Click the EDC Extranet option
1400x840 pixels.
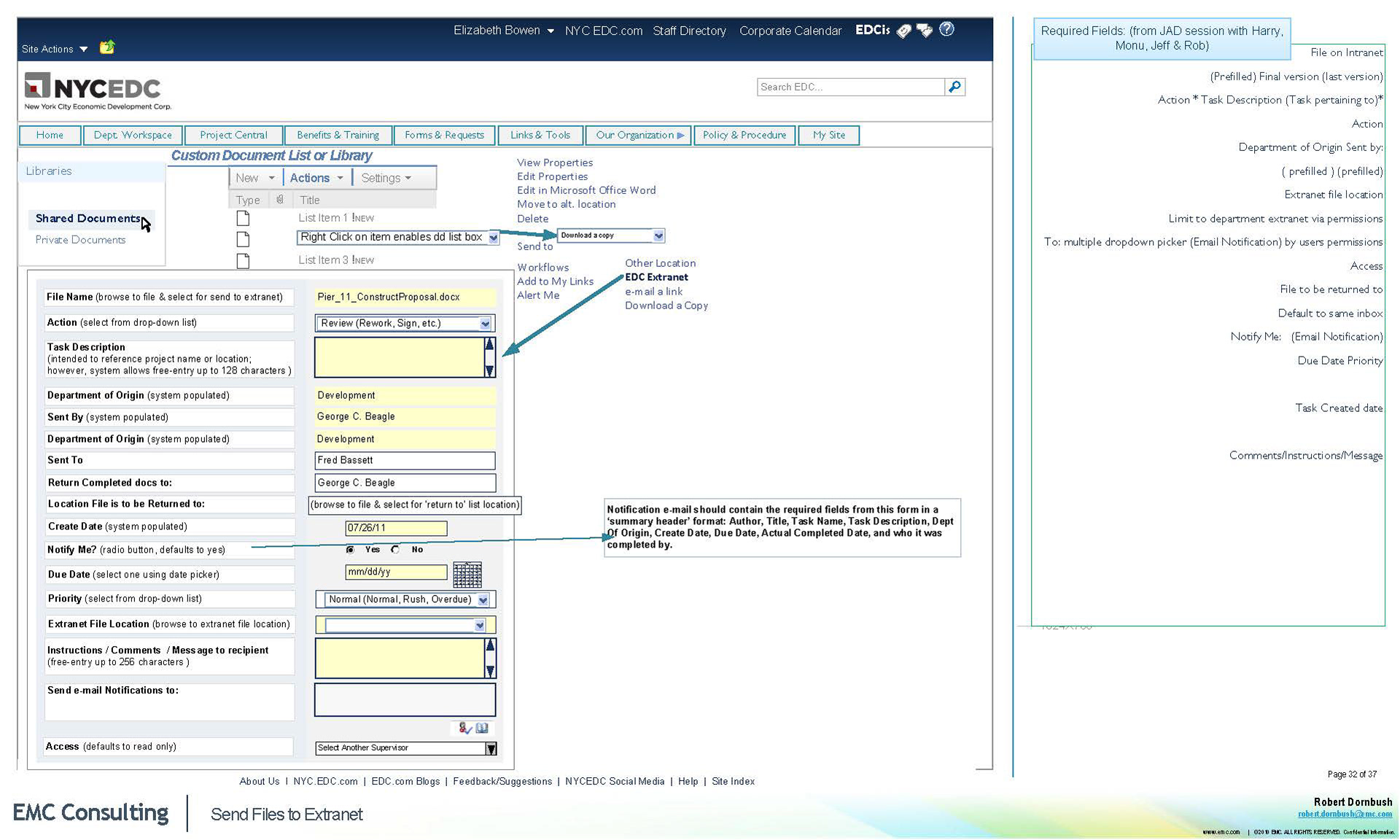pyautogui.click(x=656, y=277)
